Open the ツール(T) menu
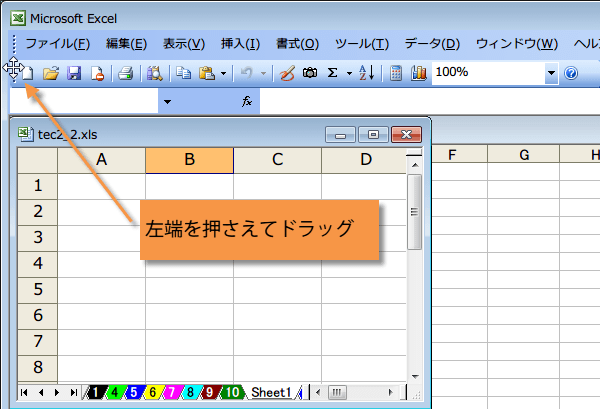Screen dimensions: 600x409 362,44
